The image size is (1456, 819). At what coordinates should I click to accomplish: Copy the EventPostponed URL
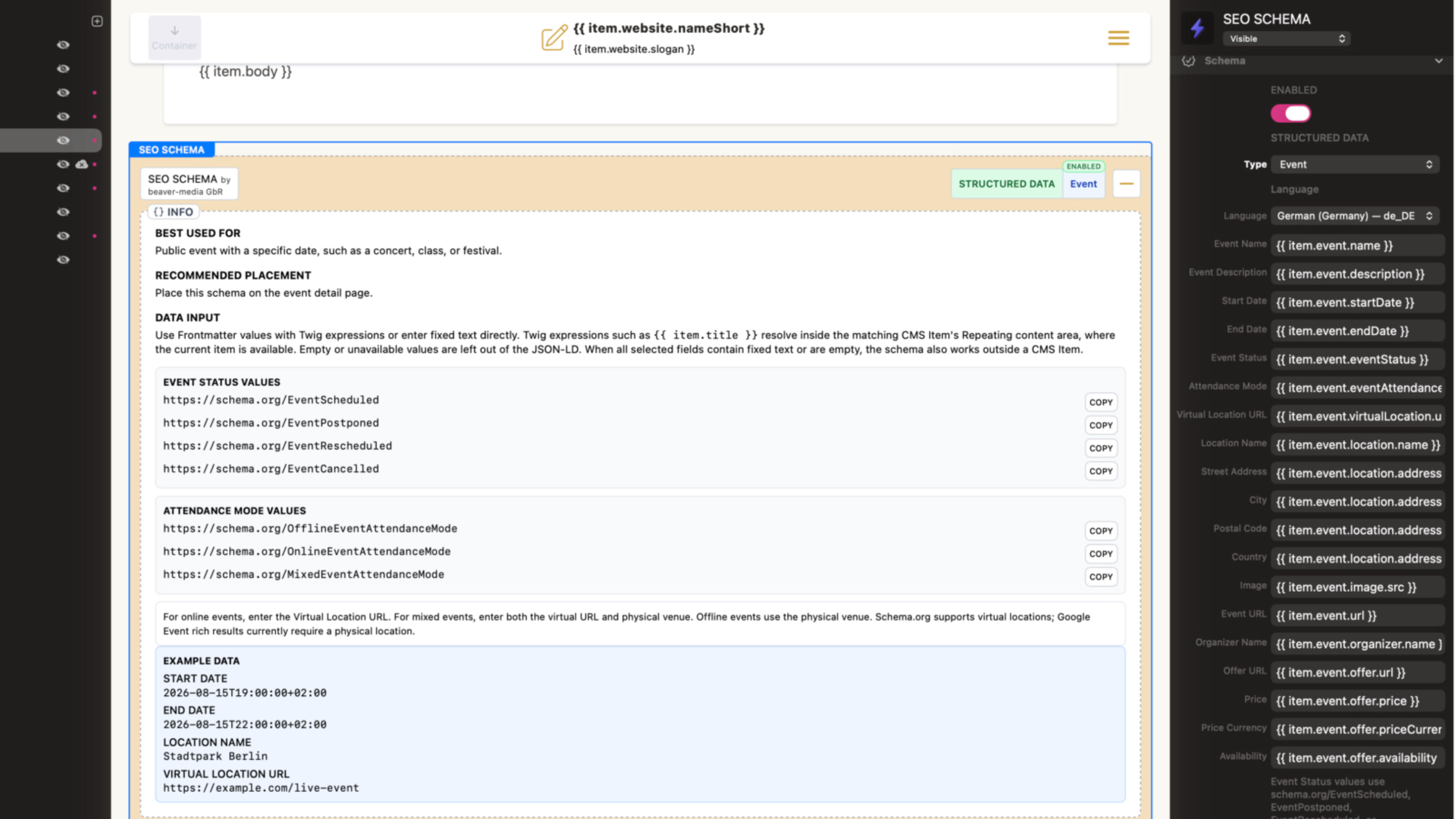click(x=1100, y=425)
